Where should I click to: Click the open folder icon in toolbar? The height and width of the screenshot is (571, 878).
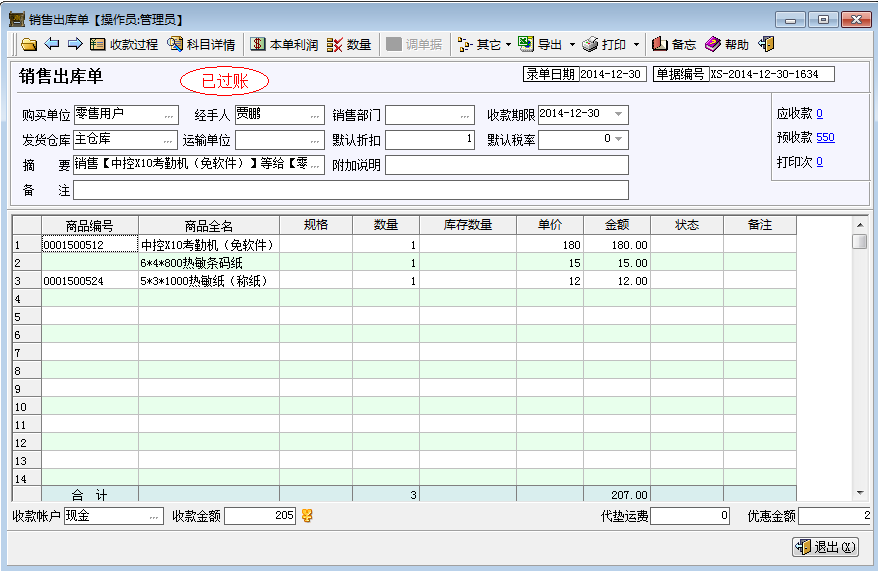(29, 44)
